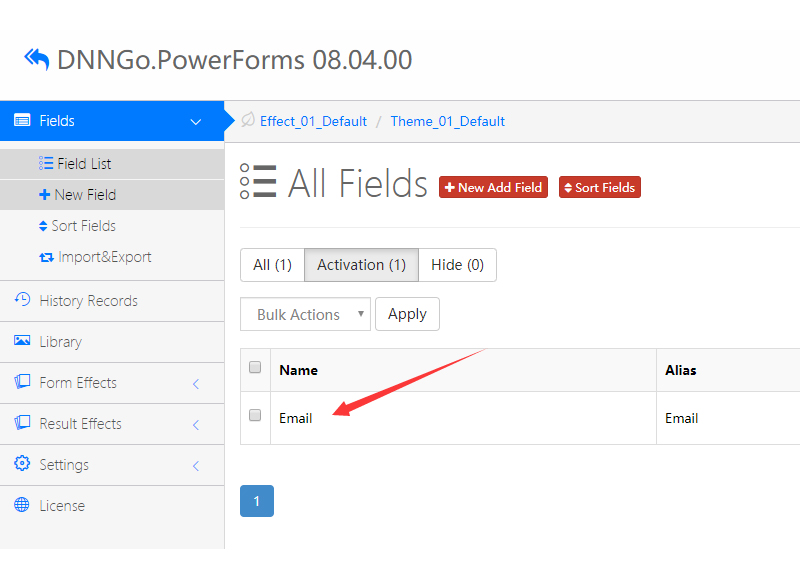Open the Bulk Actions dropdown
The height and width of the screenshot is (579, 800).
coord(305,314)
